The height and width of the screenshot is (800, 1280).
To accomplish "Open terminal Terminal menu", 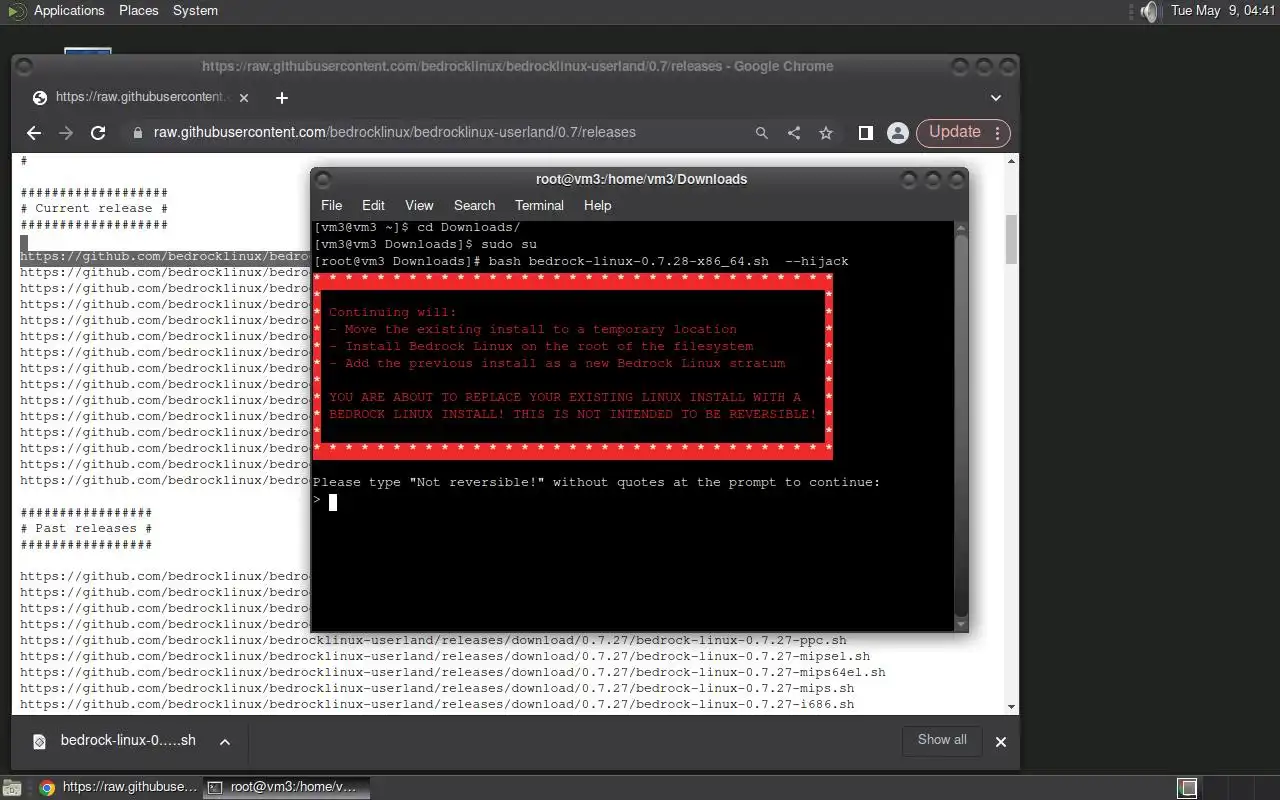I will (x=539, y=205).
